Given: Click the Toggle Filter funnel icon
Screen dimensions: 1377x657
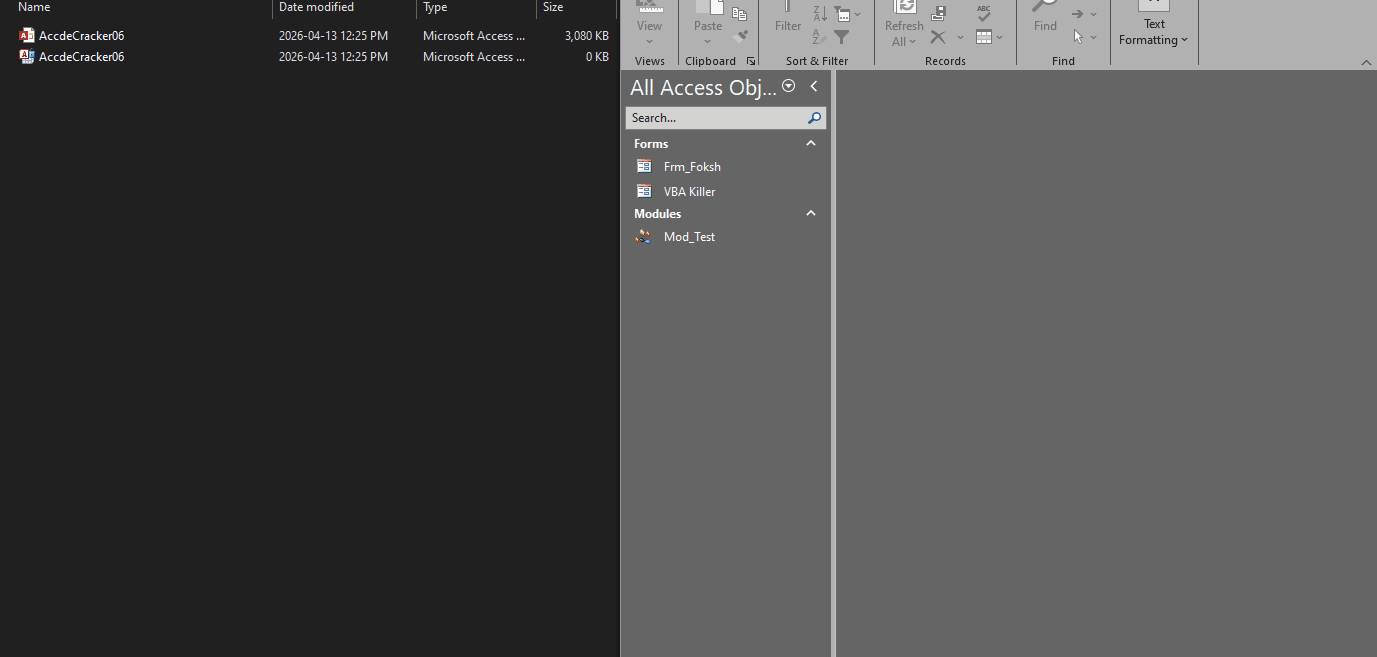Looking at the screenshot, I should (842, 37).
